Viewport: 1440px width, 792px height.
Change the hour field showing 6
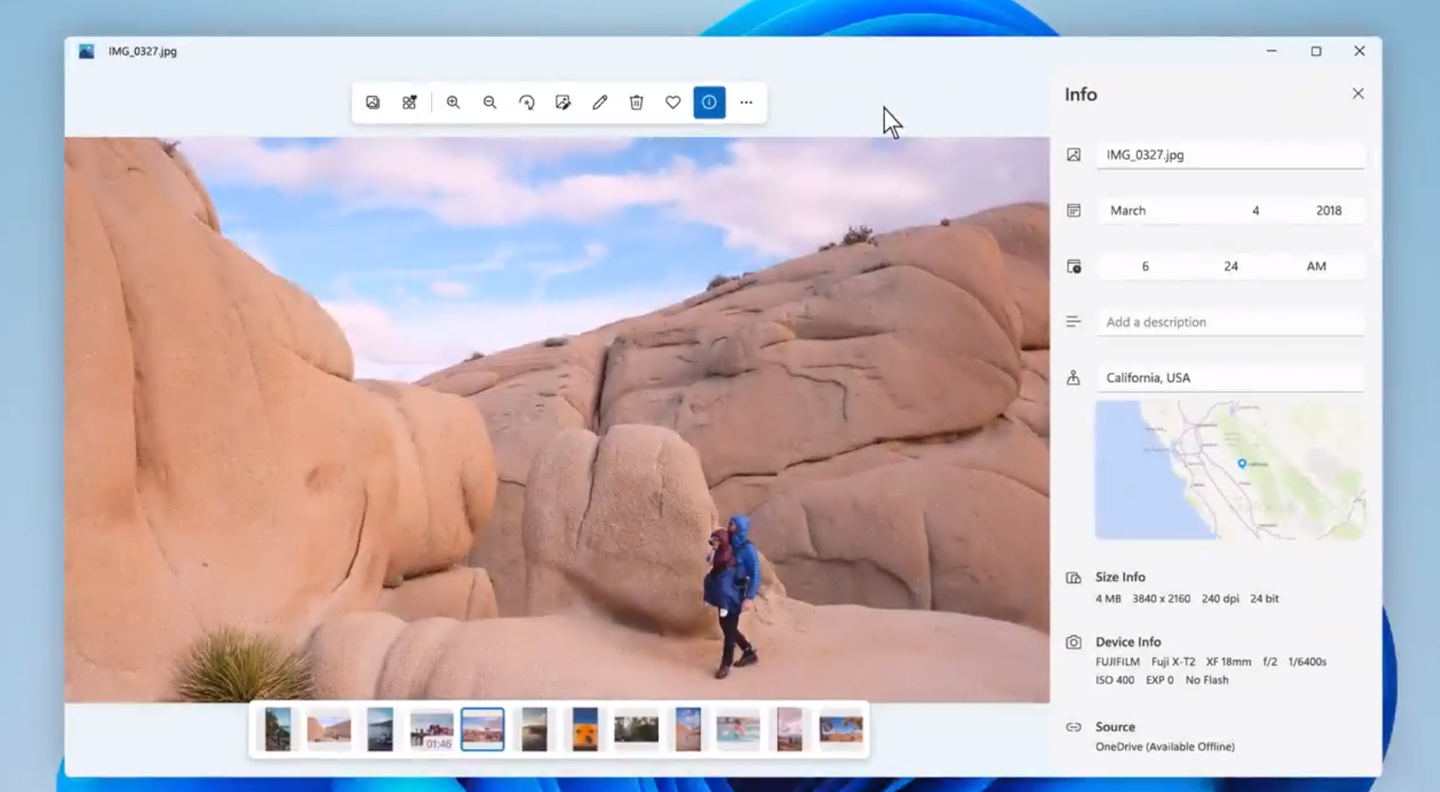(1145, 266)
